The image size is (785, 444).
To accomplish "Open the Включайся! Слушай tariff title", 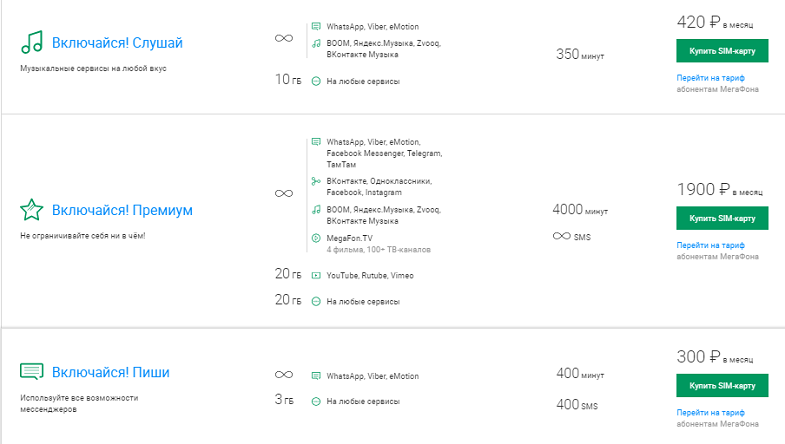I will [x=117, y=43].
